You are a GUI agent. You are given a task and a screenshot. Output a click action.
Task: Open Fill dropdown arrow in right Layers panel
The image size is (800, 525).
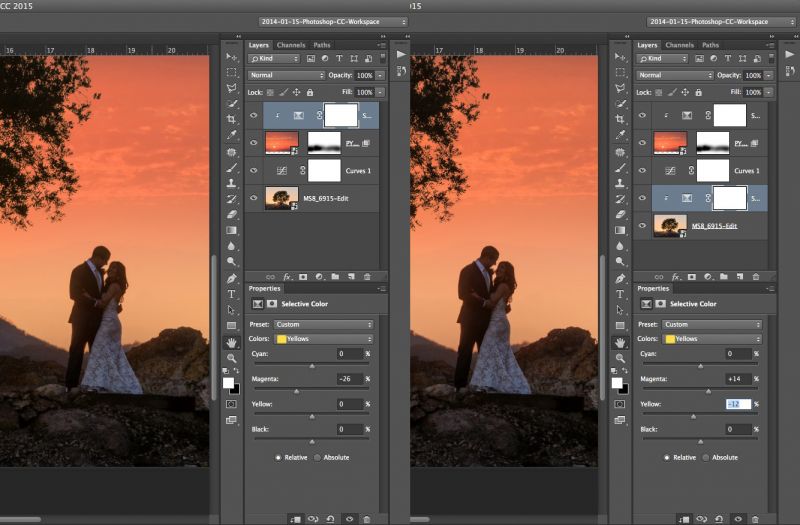[768, 92]
